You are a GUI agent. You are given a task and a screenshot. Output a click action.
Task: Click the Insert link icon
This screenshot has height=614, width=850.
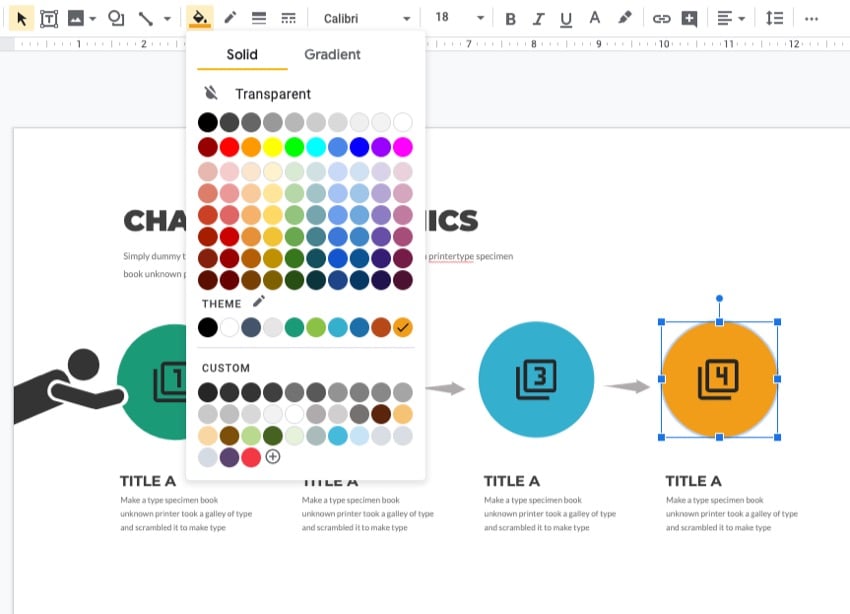pos(661,18)
